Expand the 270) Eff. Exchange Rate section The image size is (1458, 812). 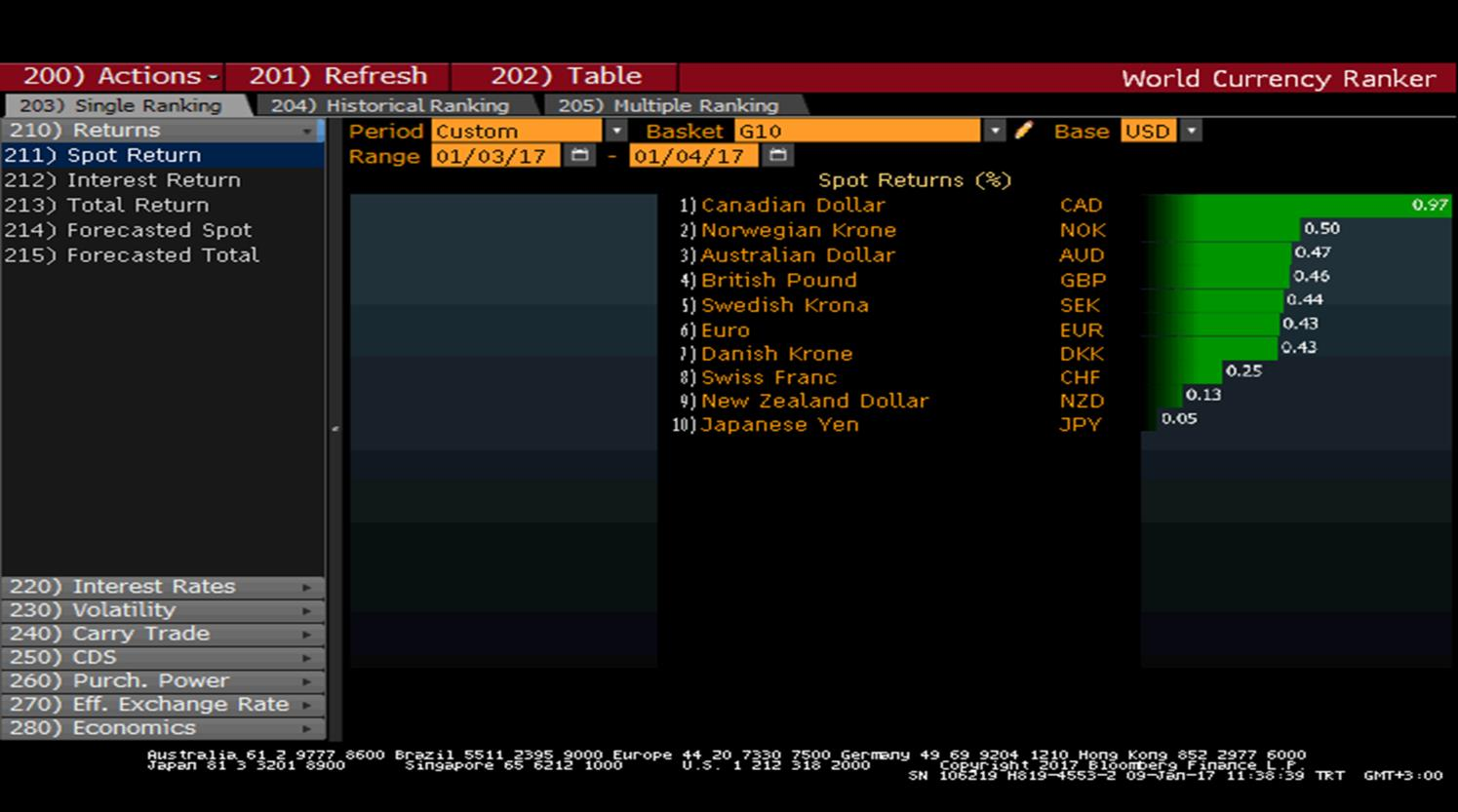click(162, 704)
